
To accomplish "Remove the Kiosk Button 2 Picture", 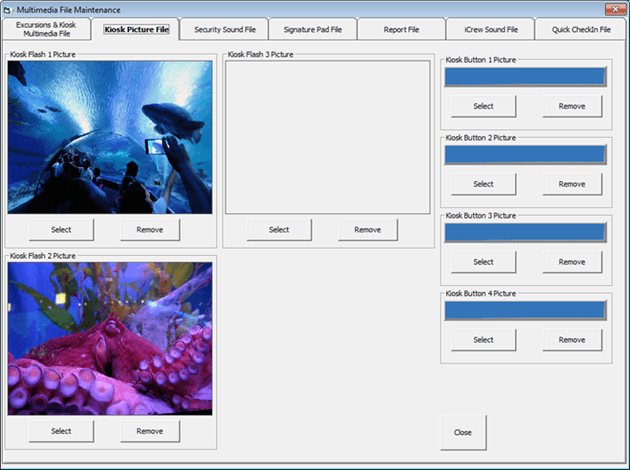I will coord(572,184).
